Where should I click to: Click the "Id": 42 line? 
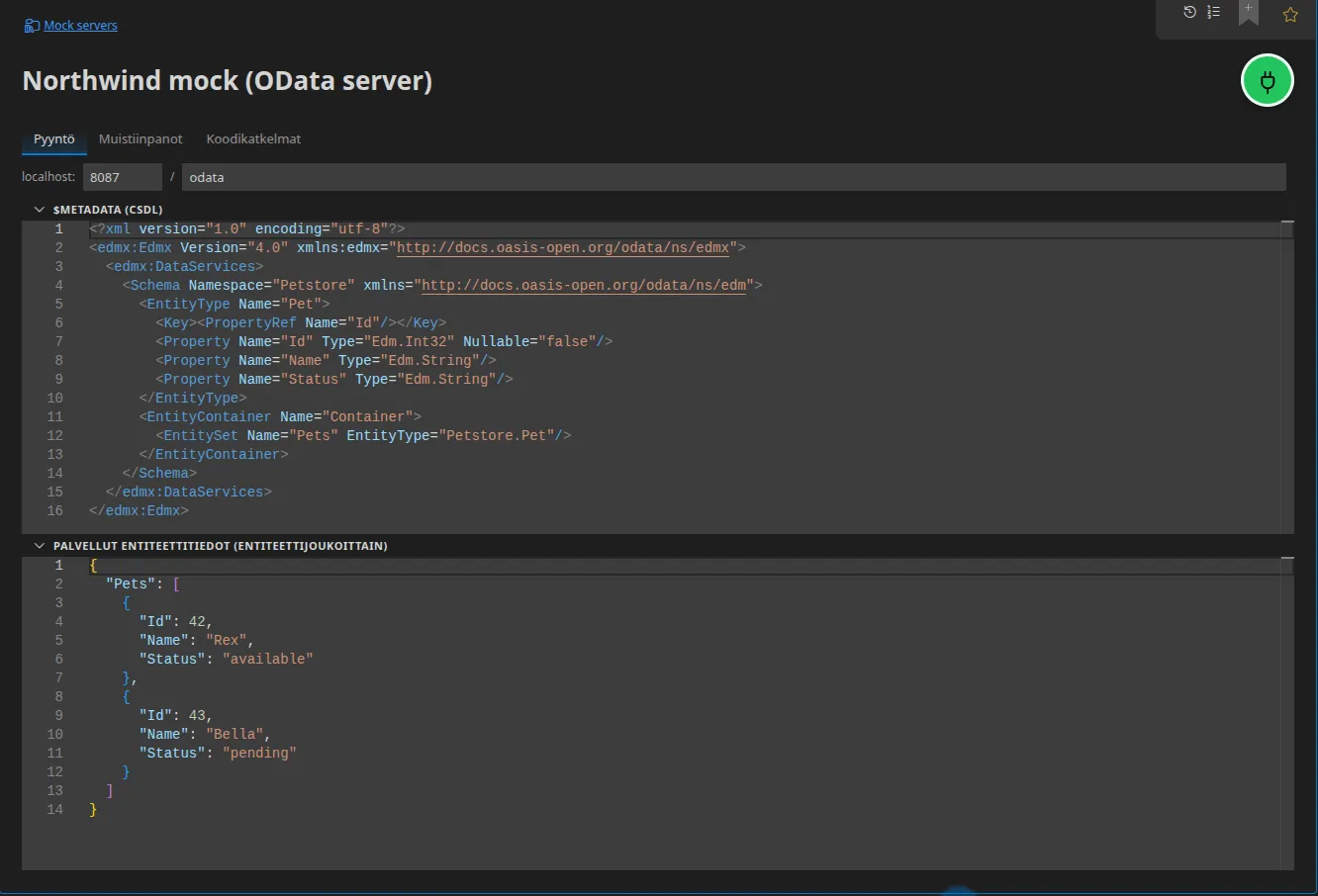176,621
